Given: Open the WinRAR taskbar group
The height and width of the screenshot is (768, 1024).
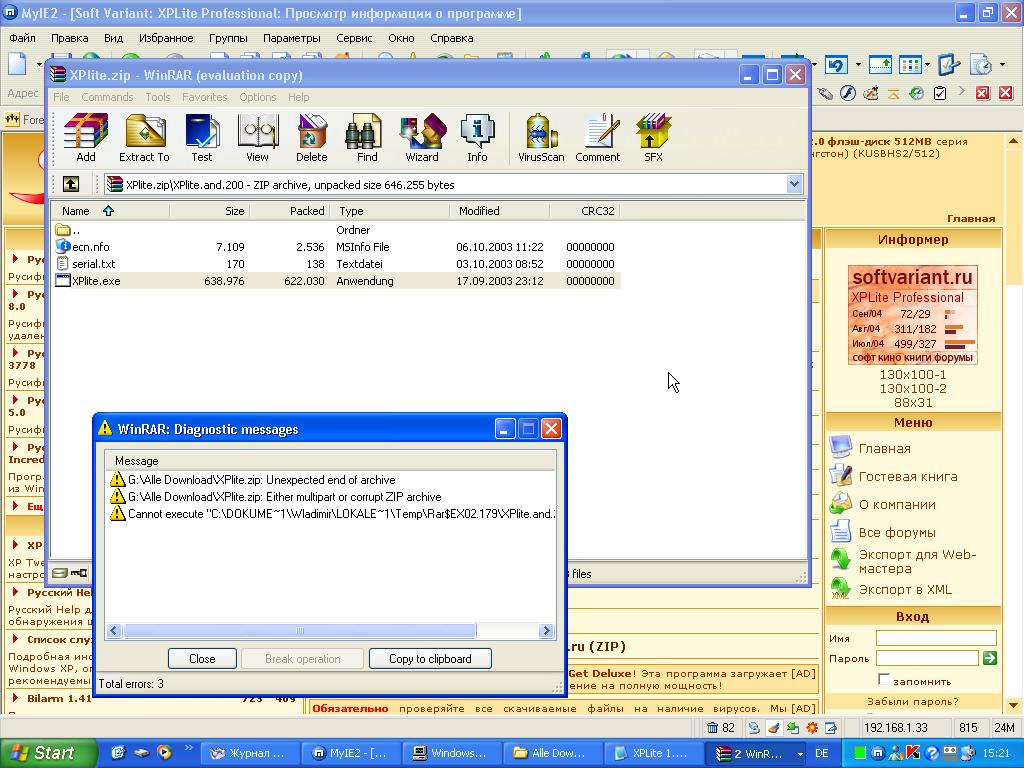Looking at the screenshot, I should [x=758, y=753].
